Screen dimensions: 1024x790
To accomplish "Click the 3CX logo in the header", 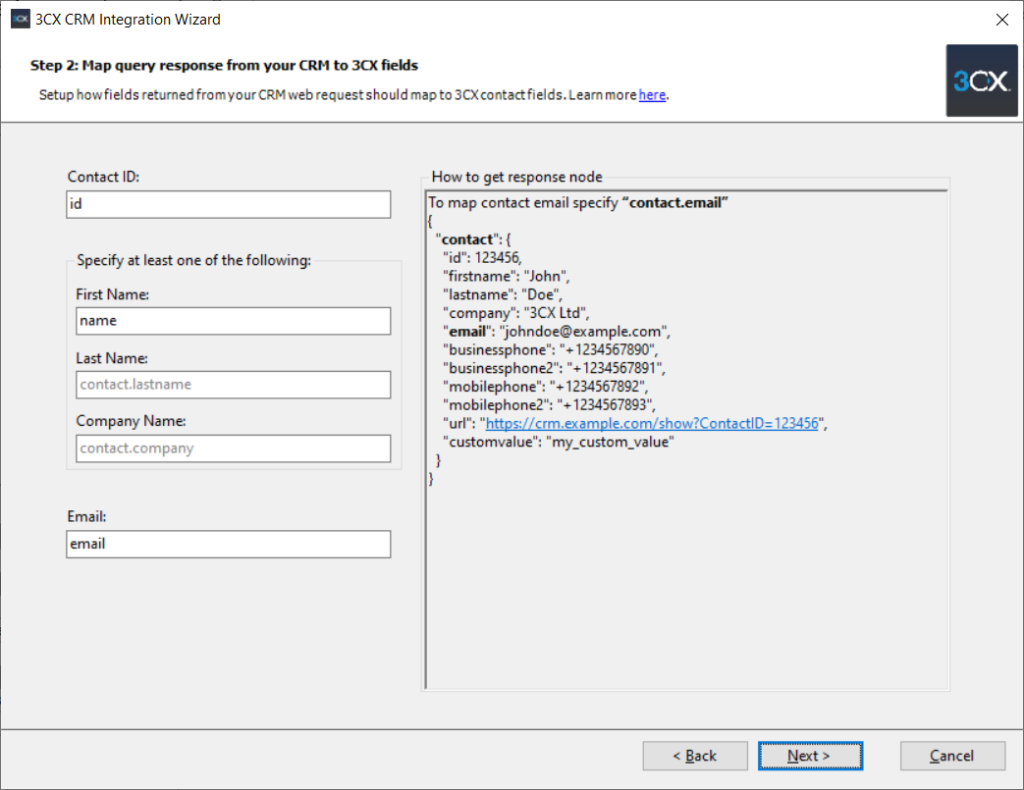I will [982, 80].
